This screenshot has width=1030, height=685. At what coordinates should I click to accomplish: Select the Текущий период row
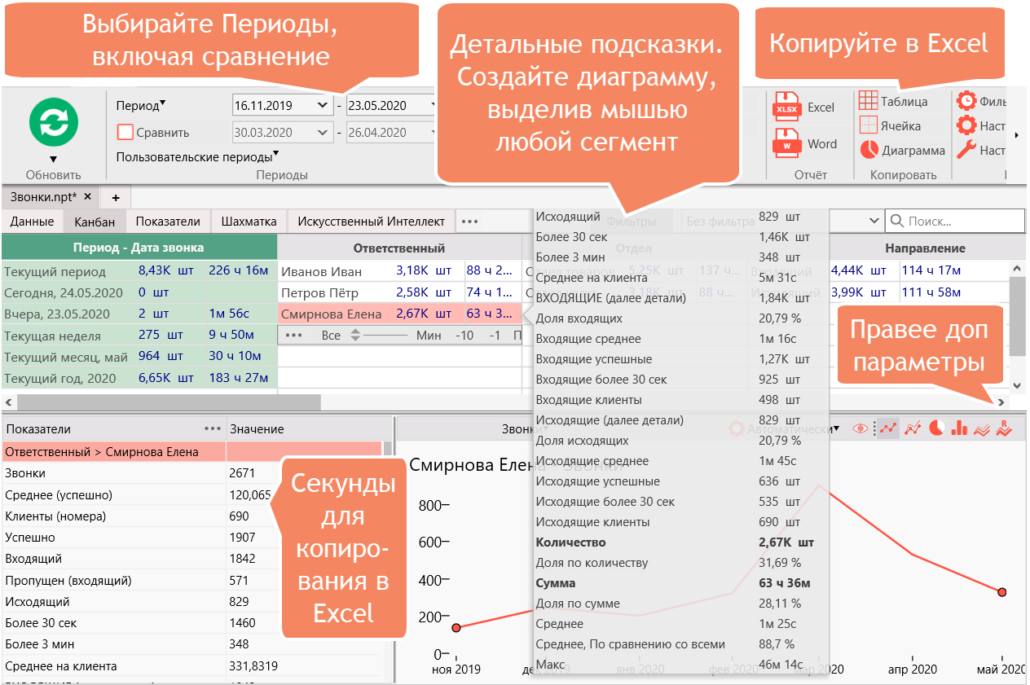click(139, 271)
